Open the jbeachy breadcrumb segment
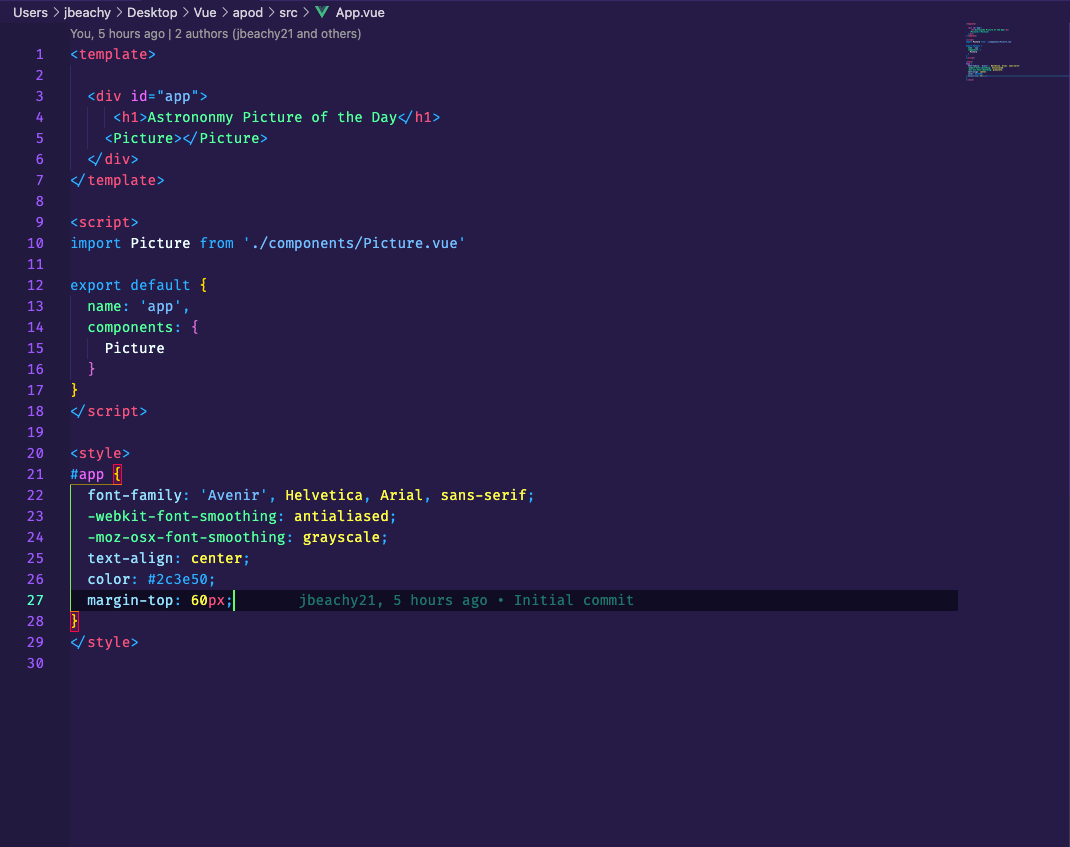 point(87,12)
